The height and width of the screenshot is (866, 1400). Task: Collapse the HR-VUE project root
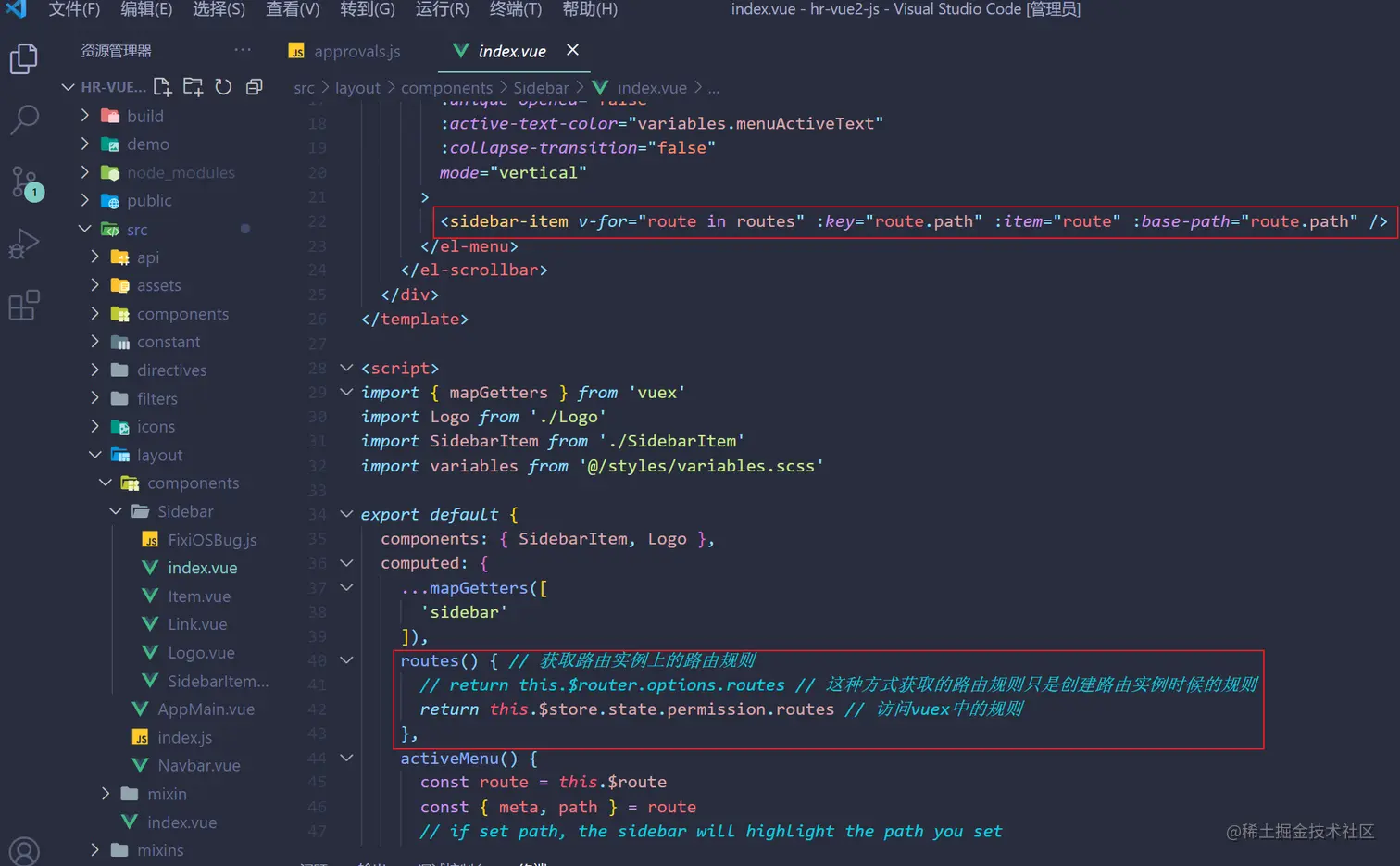(x=113, y=87)
